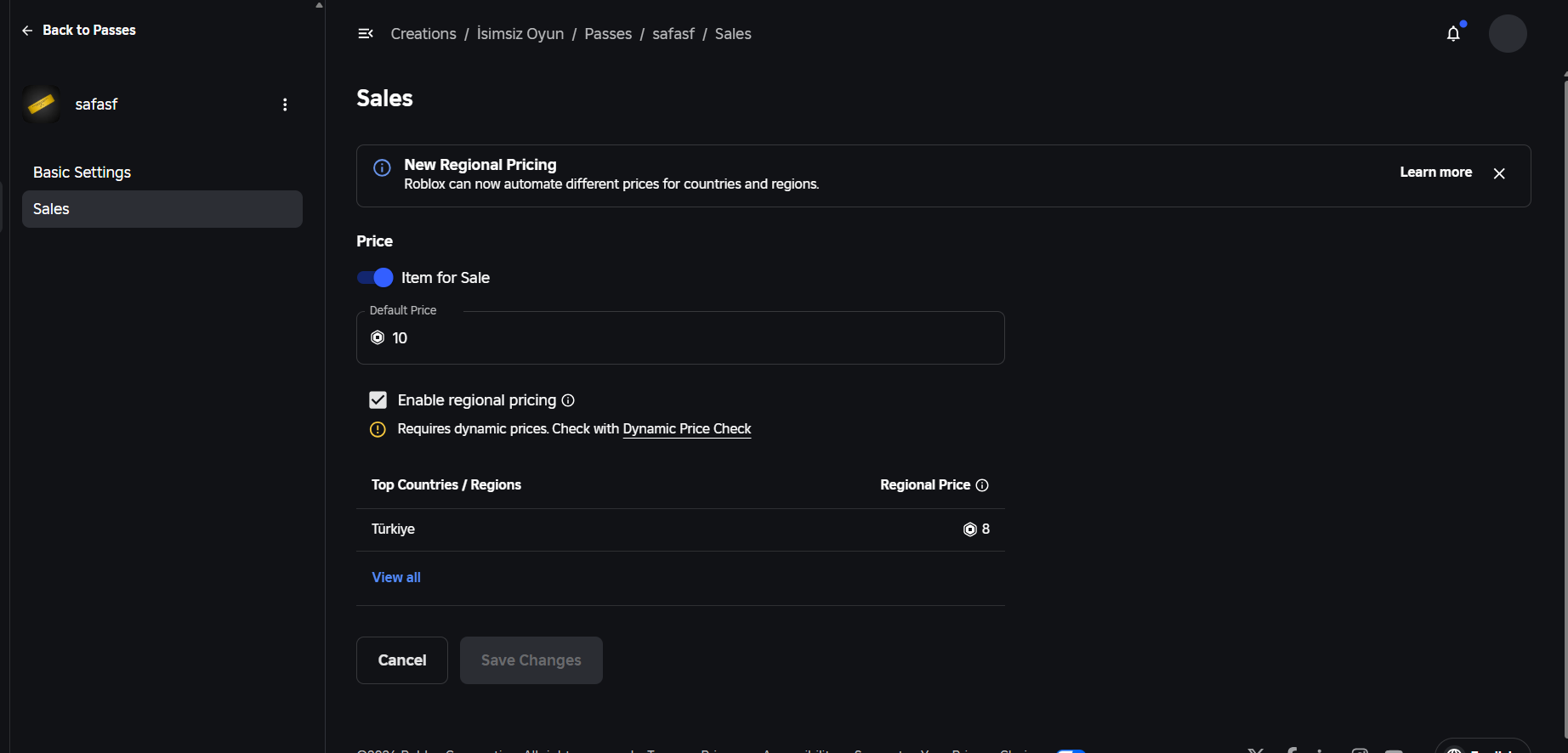Open the user avatar menu
1568x753 pixels.
(x=1508, y=34)
